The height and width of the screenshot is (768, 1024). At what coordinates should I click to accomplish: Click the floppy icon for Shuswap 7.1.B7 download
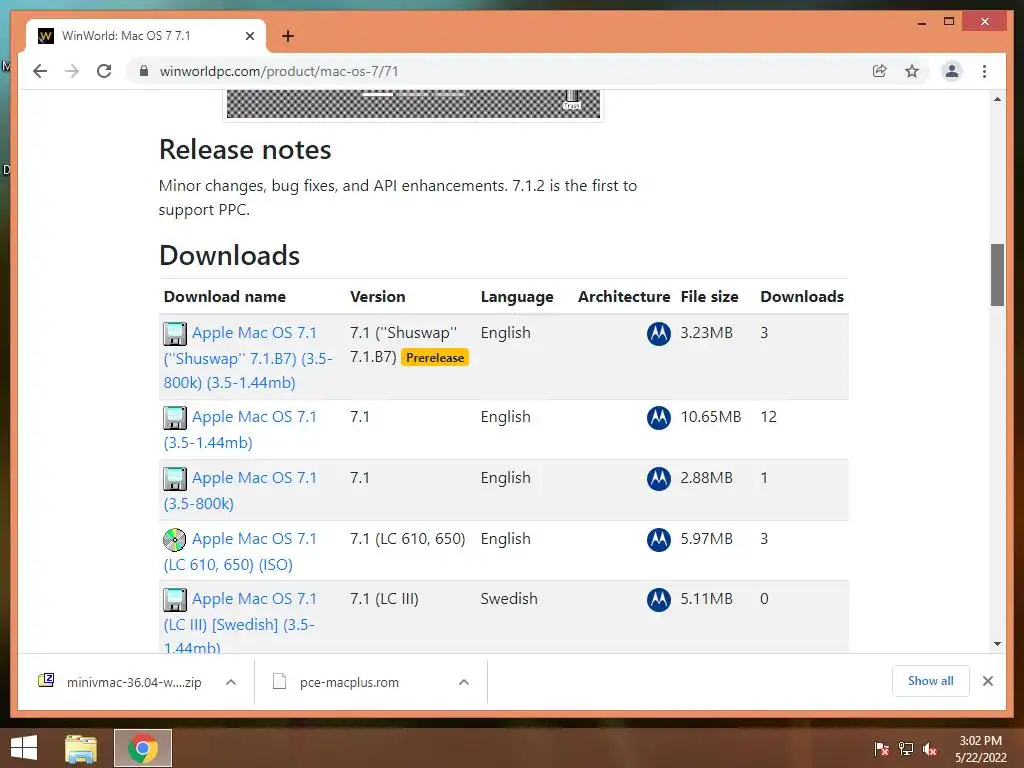point(174,334)
